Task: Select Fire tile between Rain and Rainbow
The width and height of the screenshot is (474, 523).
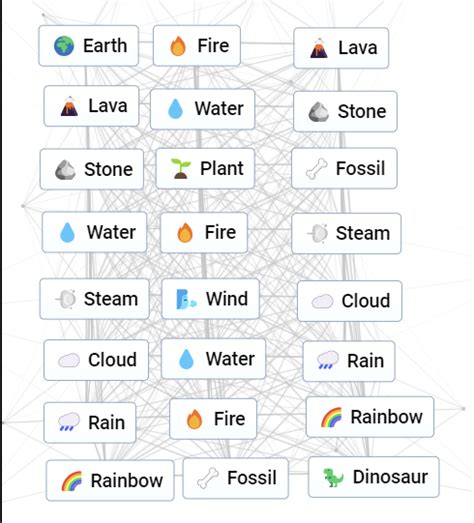Action: click(x=213, y=419)
